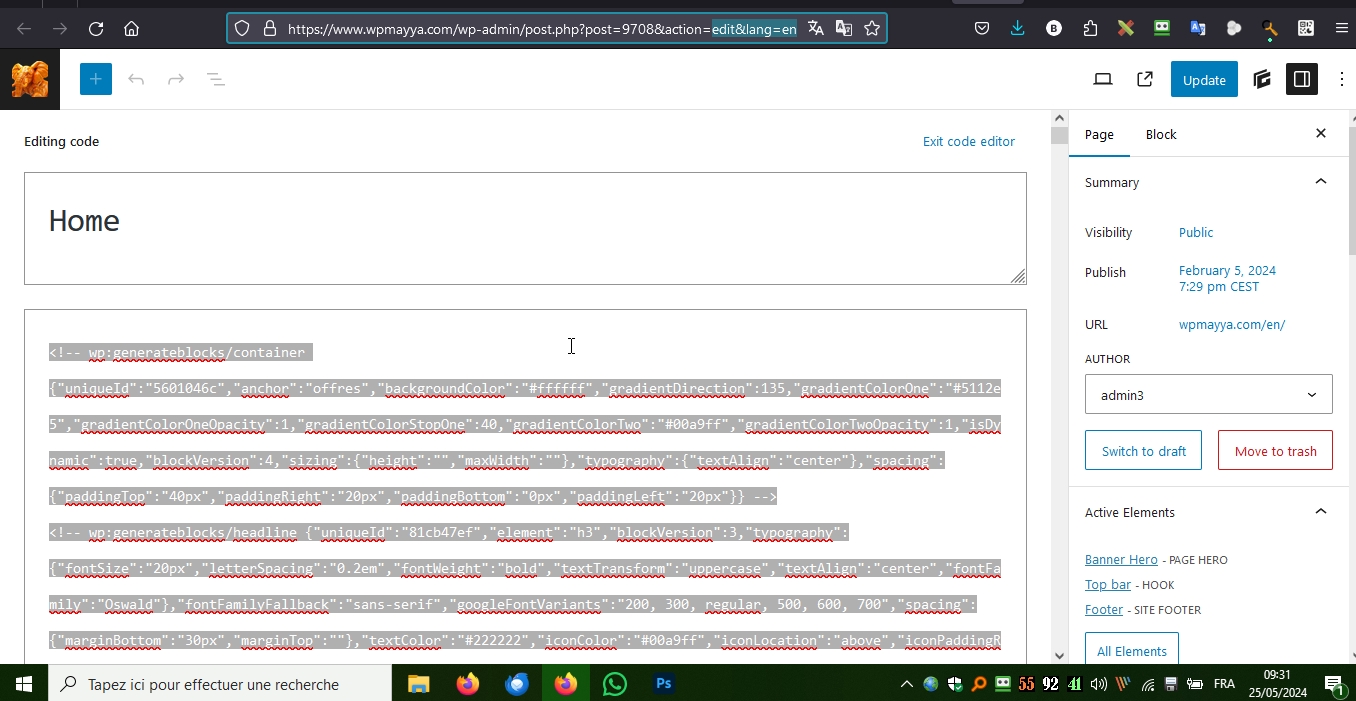Viewport: 1356px width, 701px height.
Task: Click the Wi-Fi network tray icon
Action: 1147,684
